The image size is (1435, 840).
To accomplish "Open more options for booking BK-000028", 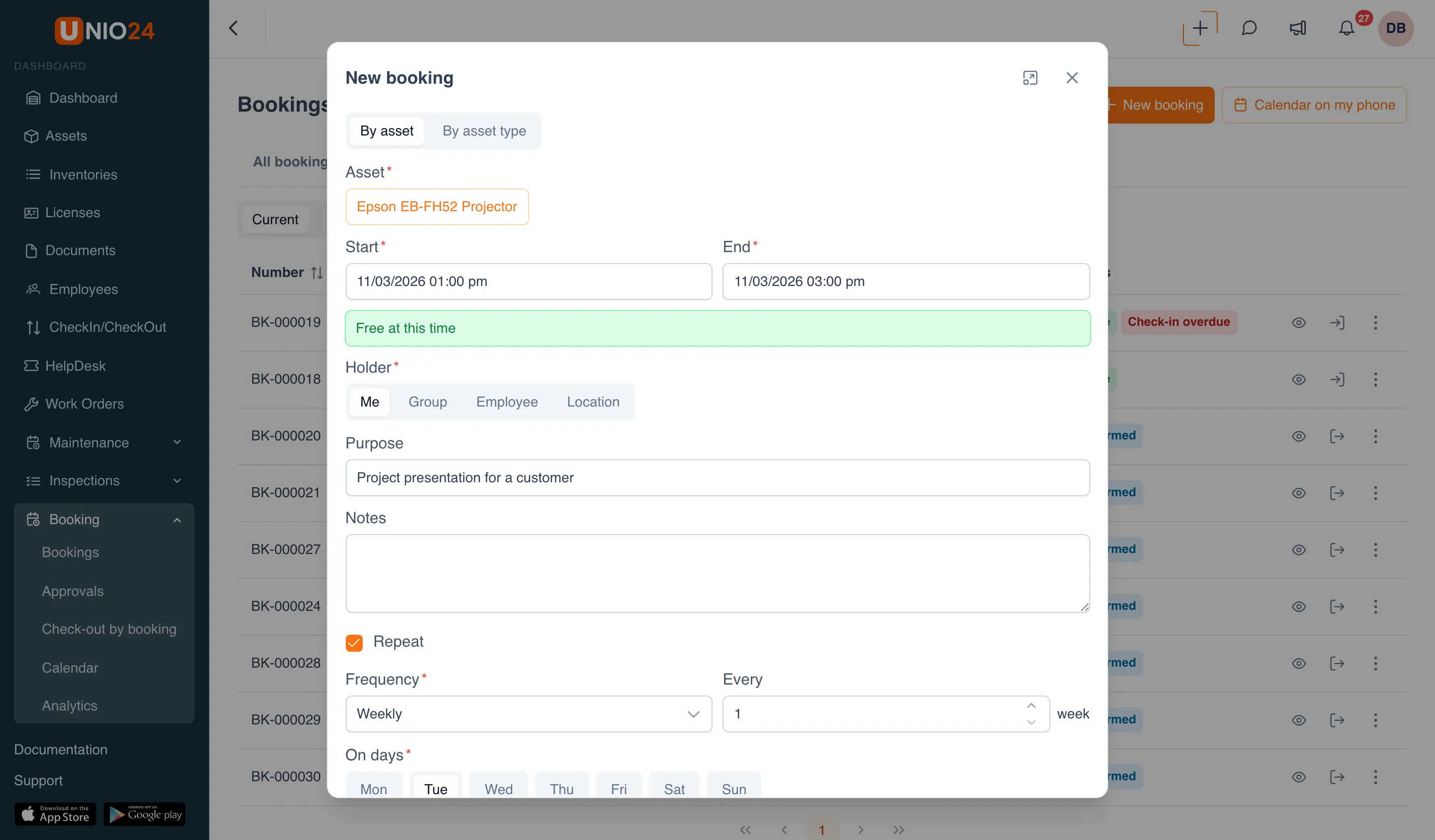I will (x=1375, y=664).
